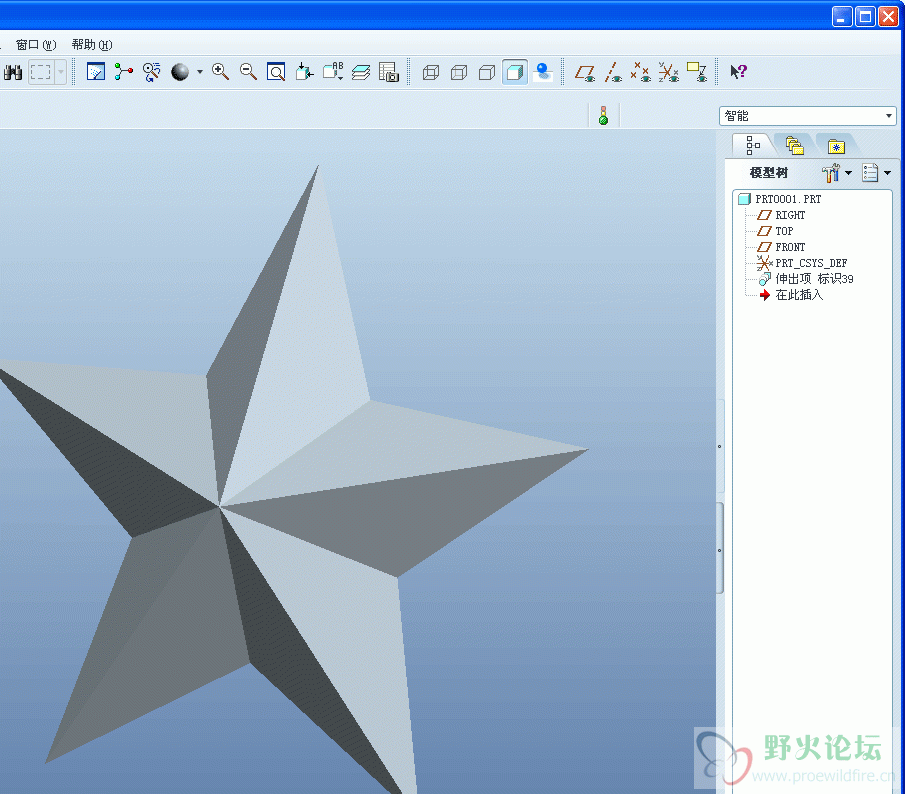The image size is (905, 794).
Task: Click the model tree Show tools icon
Action: pos(831,173)
